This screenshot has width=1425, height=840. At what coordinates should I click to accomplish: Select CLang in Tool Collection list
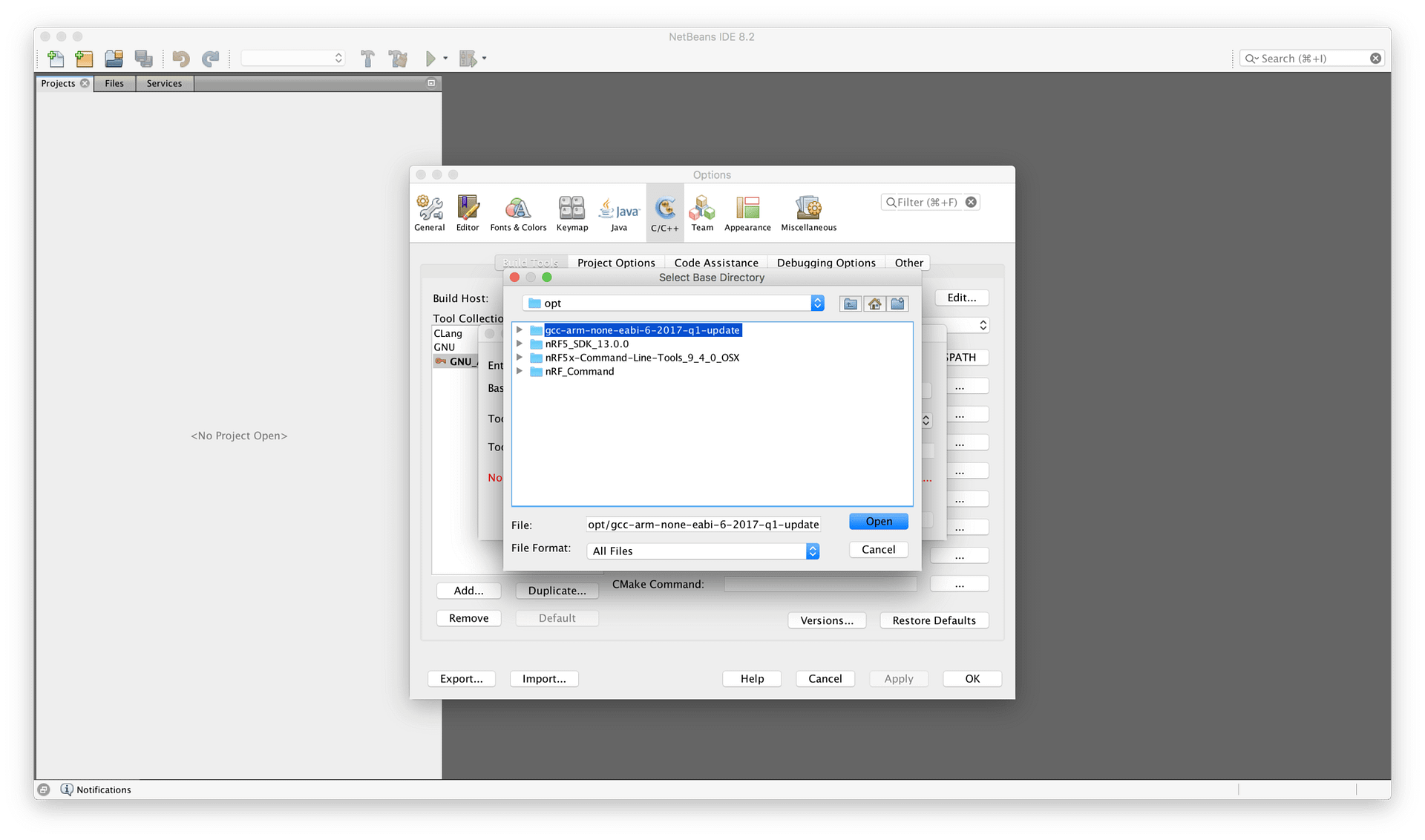pyautogui.click(x=448, y=333)
